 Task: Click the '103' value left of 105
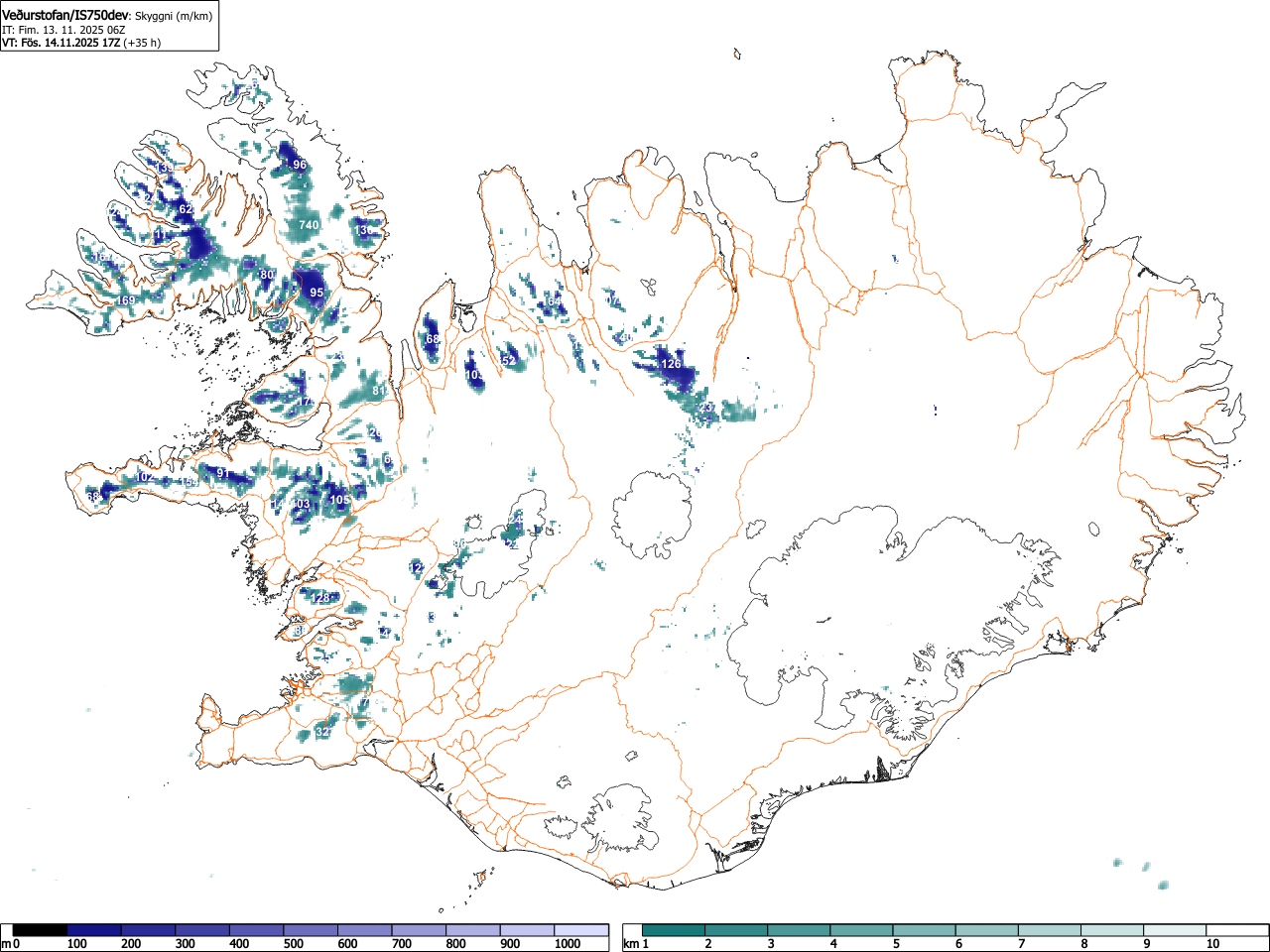tap(301, 504)
